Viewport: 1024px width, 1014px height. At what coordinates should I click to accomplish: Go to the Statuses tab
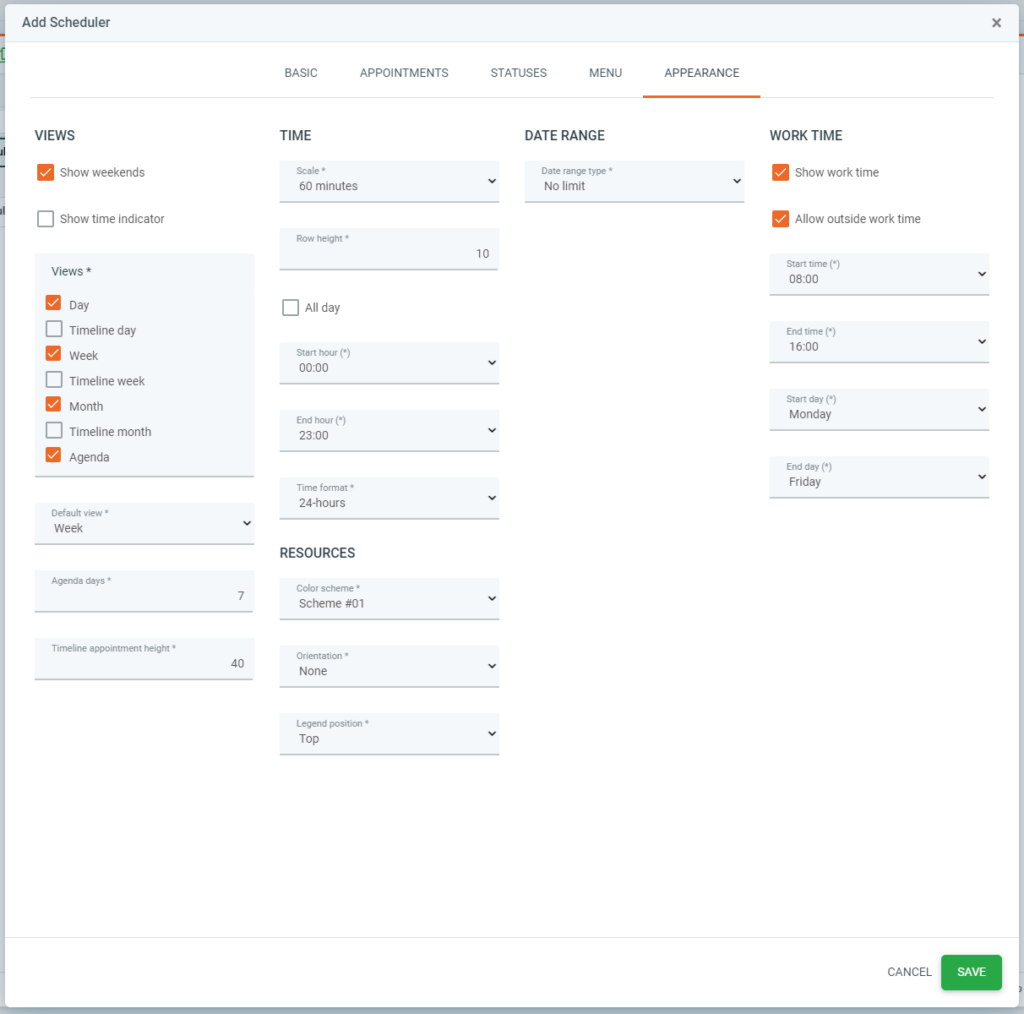(518, 73)
